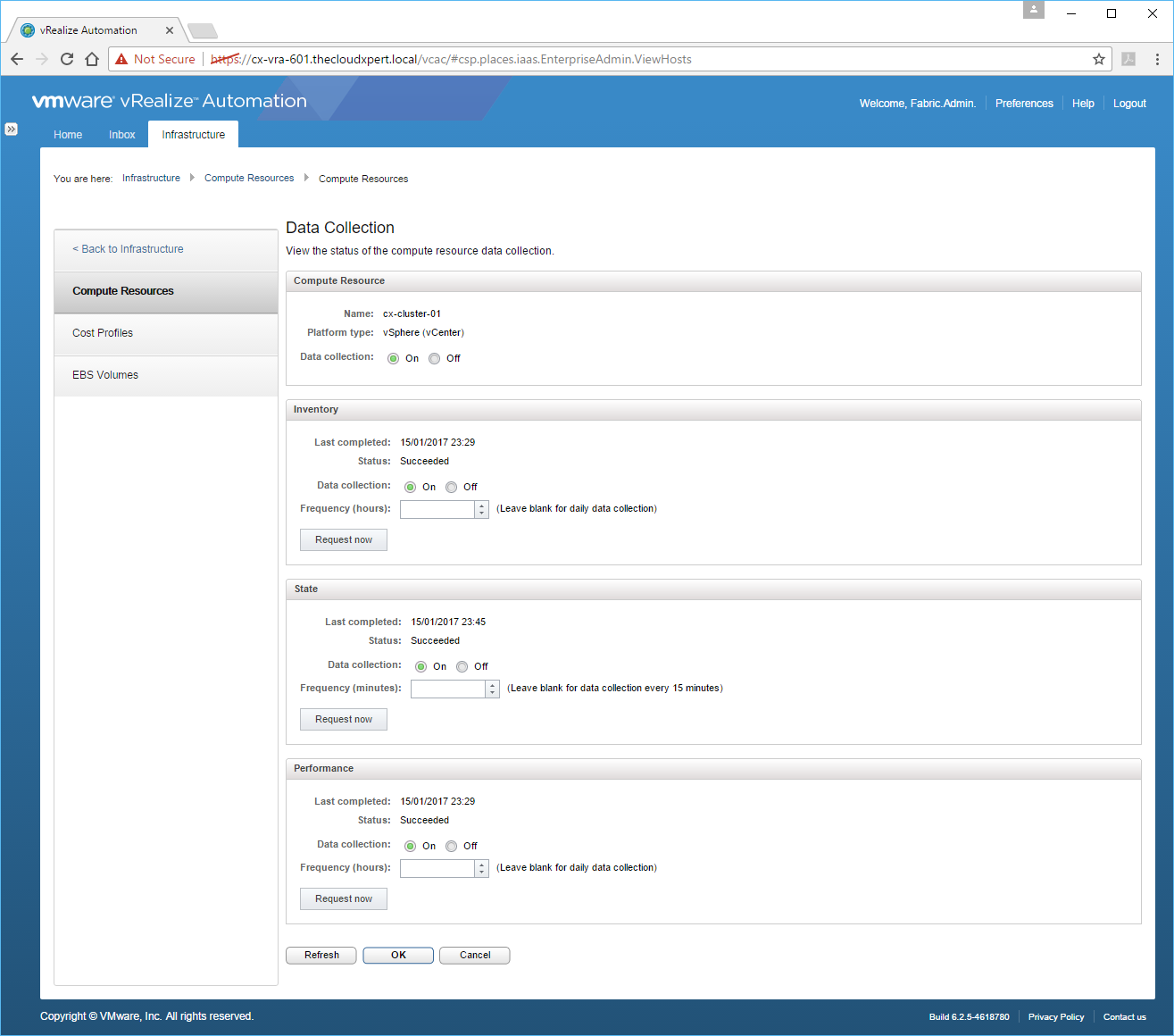Increase State frequency minutes with up arrow
The width and height of the screenshot is (1174, 1036).
tap(493, 685)
